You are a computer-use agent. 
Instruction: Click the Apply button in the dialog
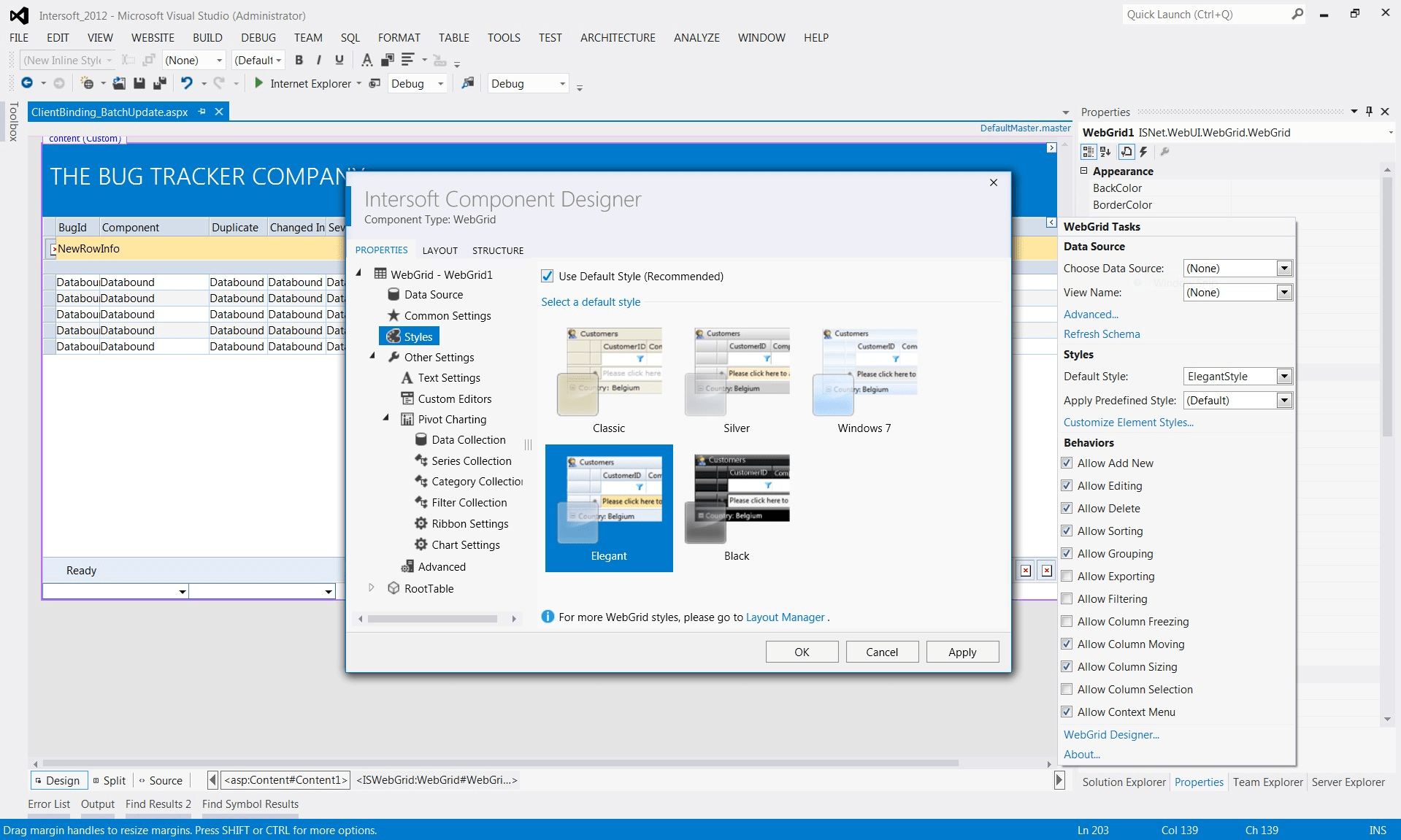pos(961,652)
